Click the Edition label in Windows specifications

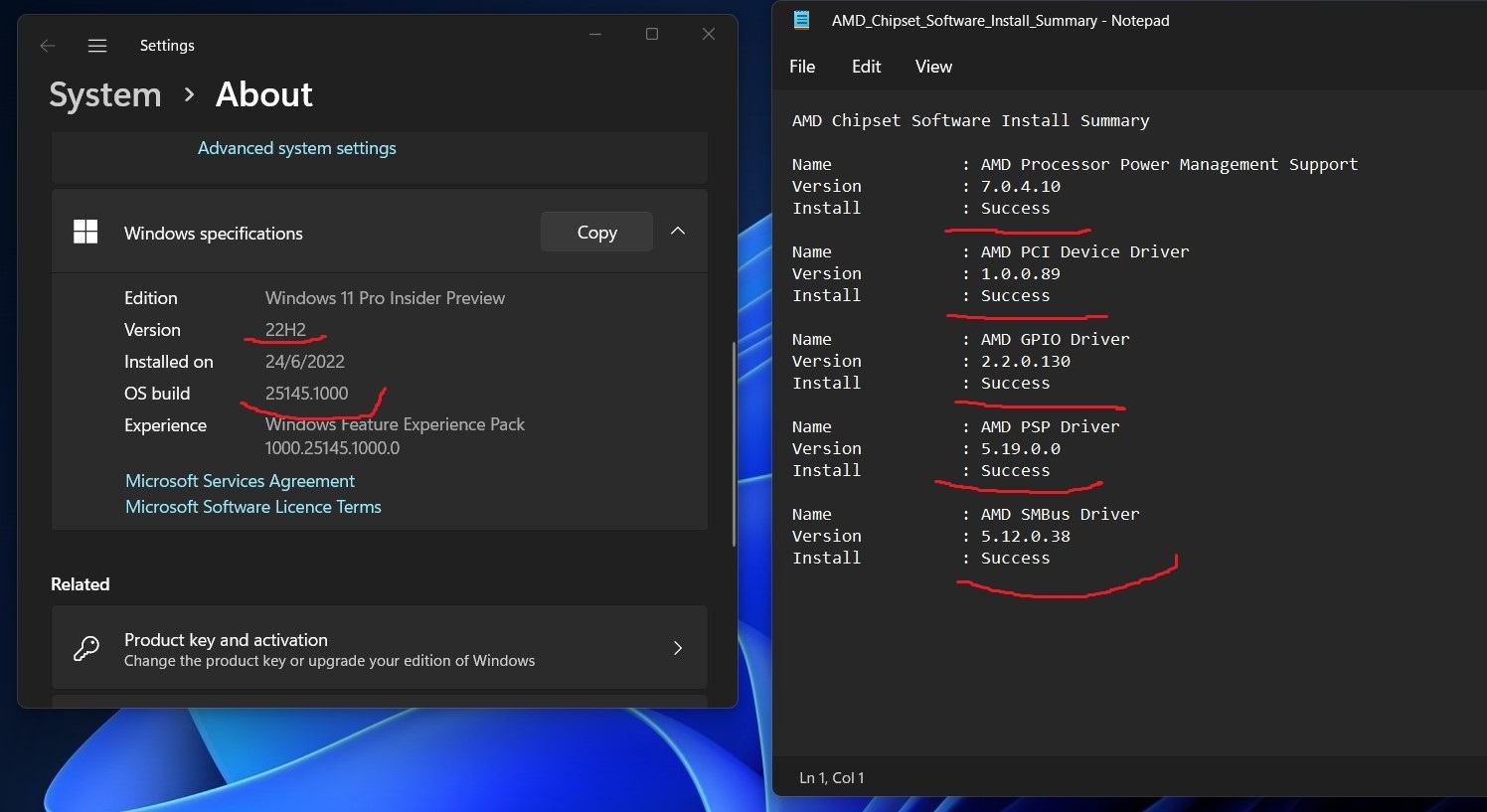[151, 298]
